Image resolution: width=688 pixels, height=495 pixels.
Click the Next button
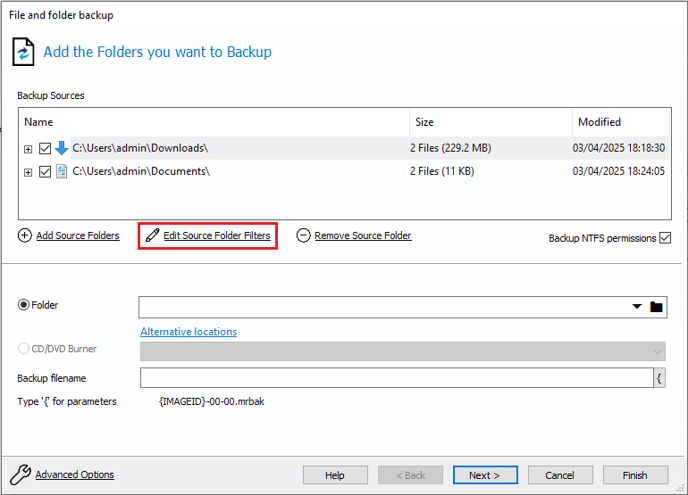click(485, 475)
